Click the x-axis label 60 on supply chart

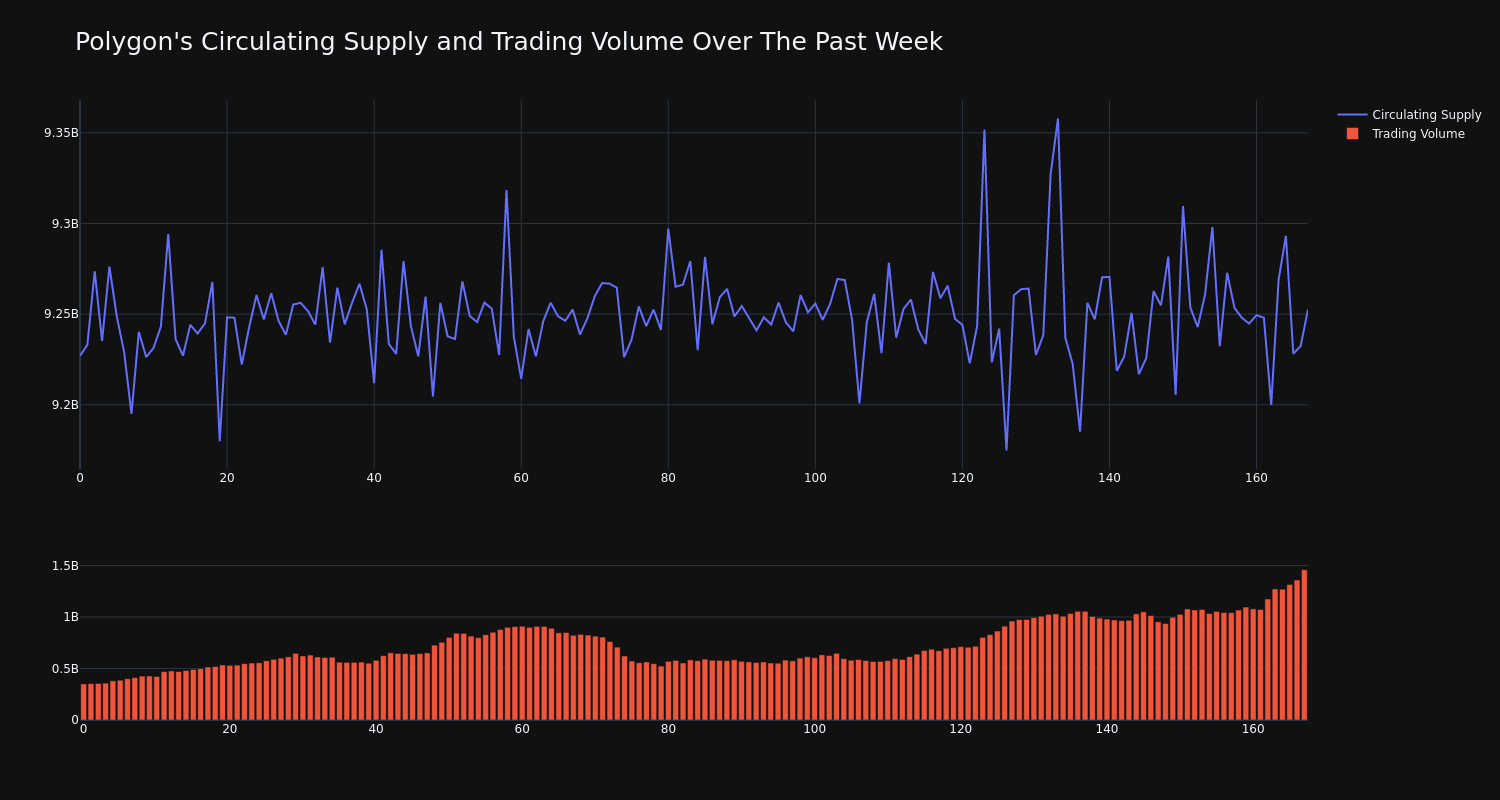tap(521, 478)
